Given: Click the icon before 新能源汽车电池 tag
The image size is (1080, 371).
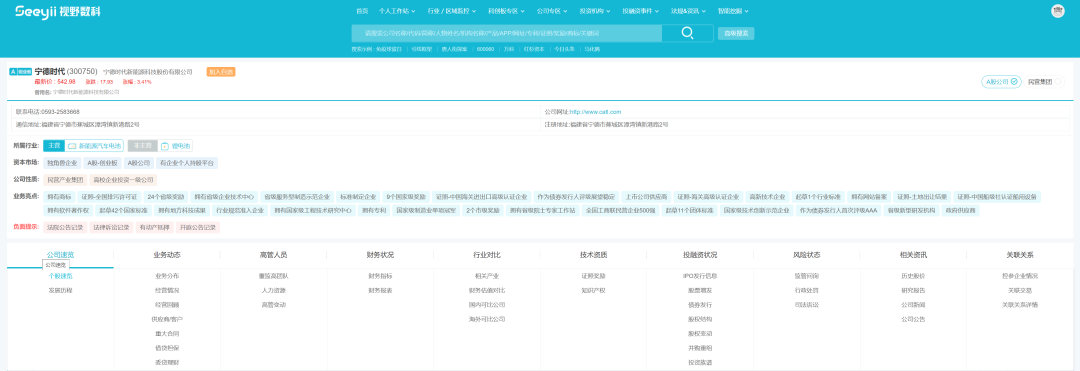Looking at the screenshot, I should pyautogui.click(x=72, y=146).
